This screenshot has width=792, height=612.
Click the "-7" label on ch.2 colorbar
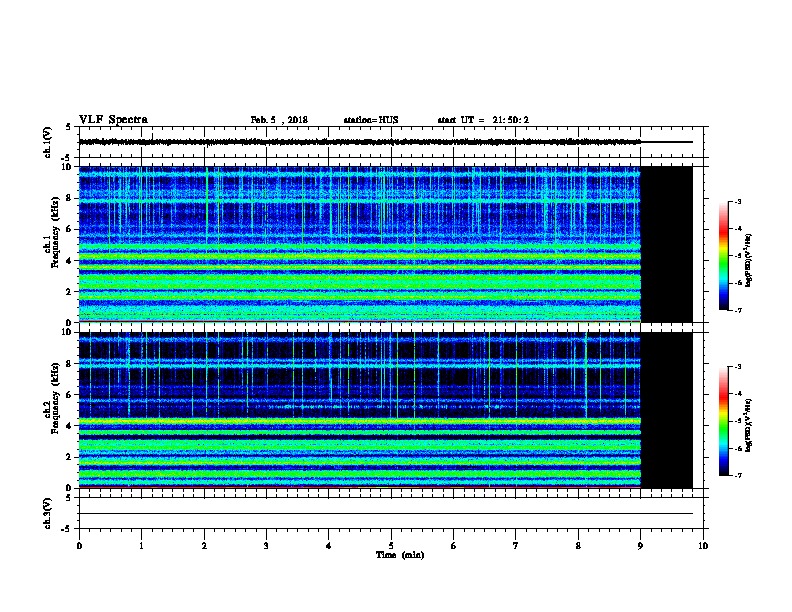tap(738, 476)
